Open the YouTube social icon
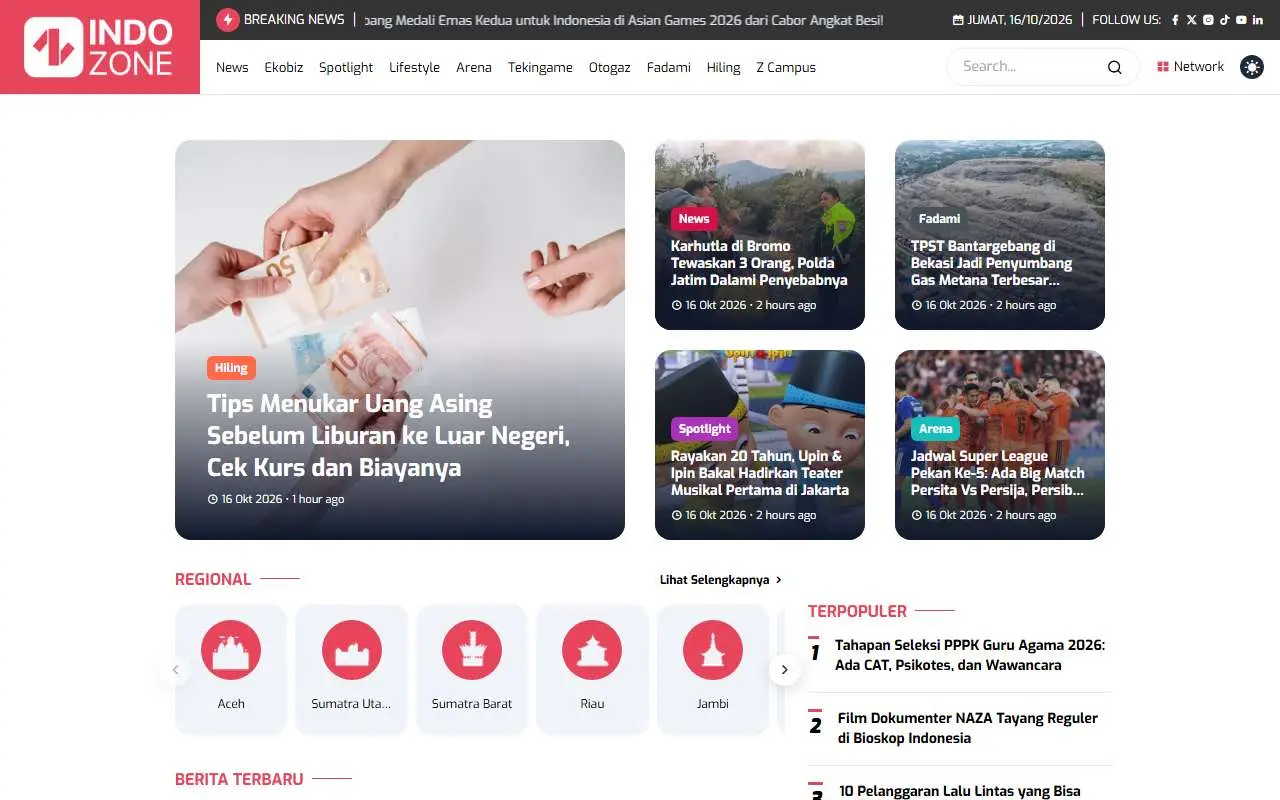The height and width of the screenshot is (800, 1280). click(x=1241, y=20)
